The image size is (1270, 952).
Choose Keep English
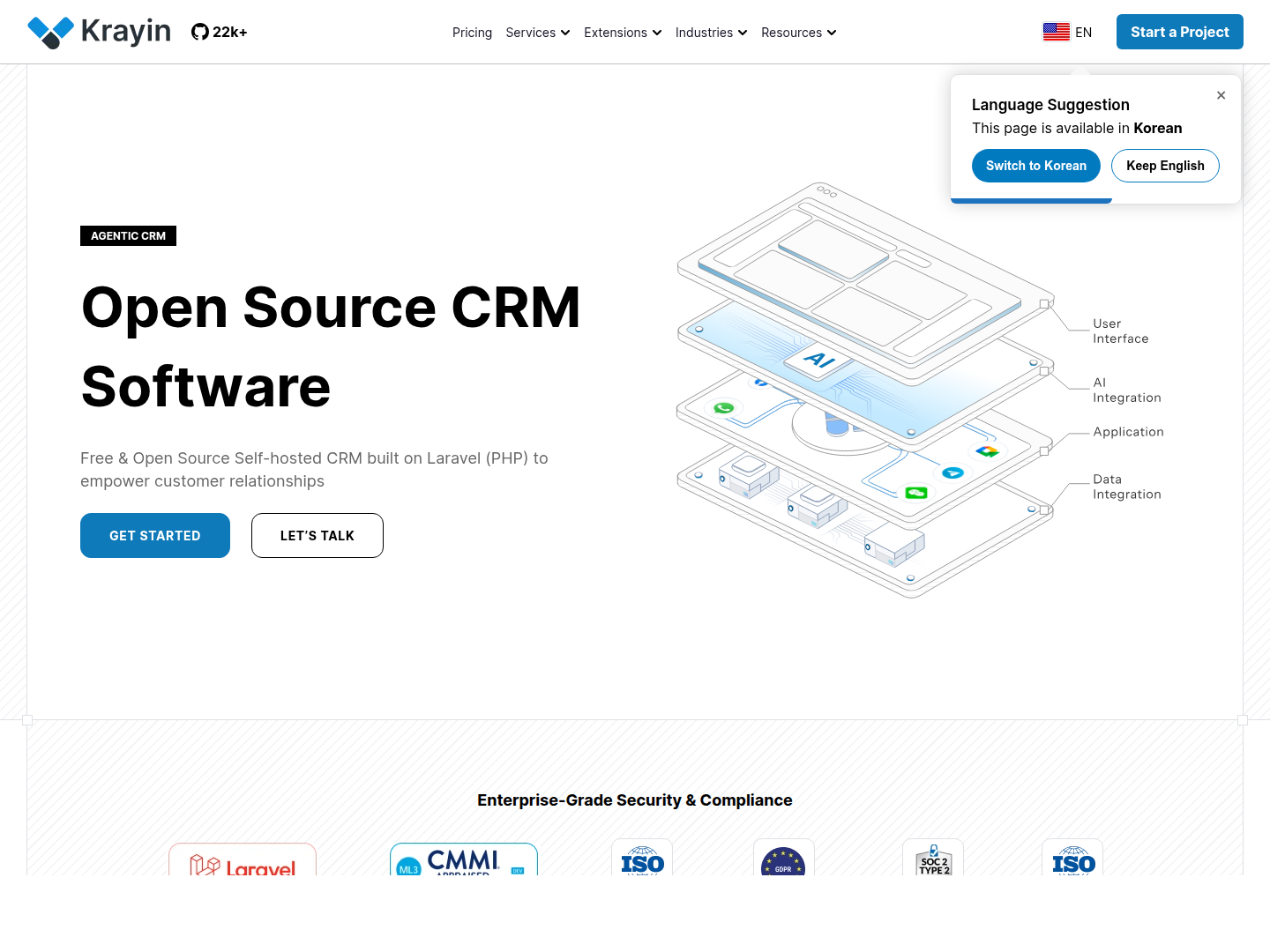[x=1165, y=166]
